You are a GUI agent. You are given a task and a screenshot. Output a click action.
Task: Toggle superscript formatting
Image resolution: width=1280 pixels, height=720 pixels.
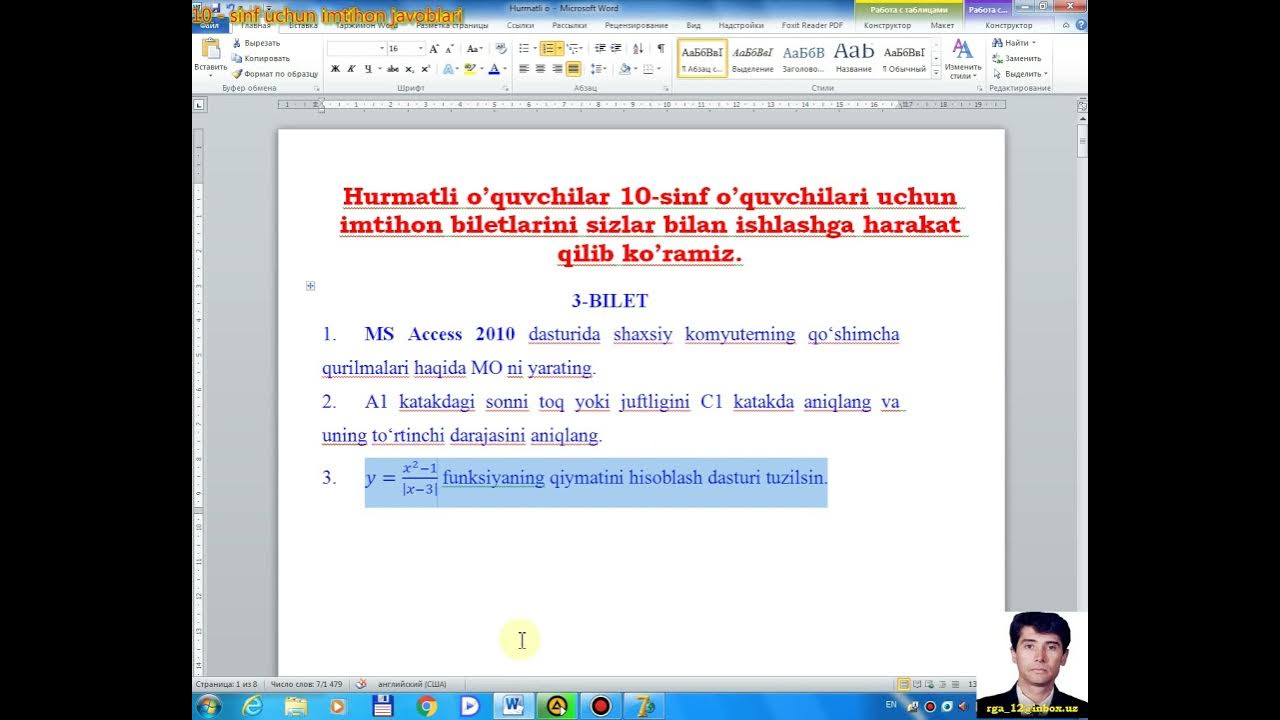(425, 69)
